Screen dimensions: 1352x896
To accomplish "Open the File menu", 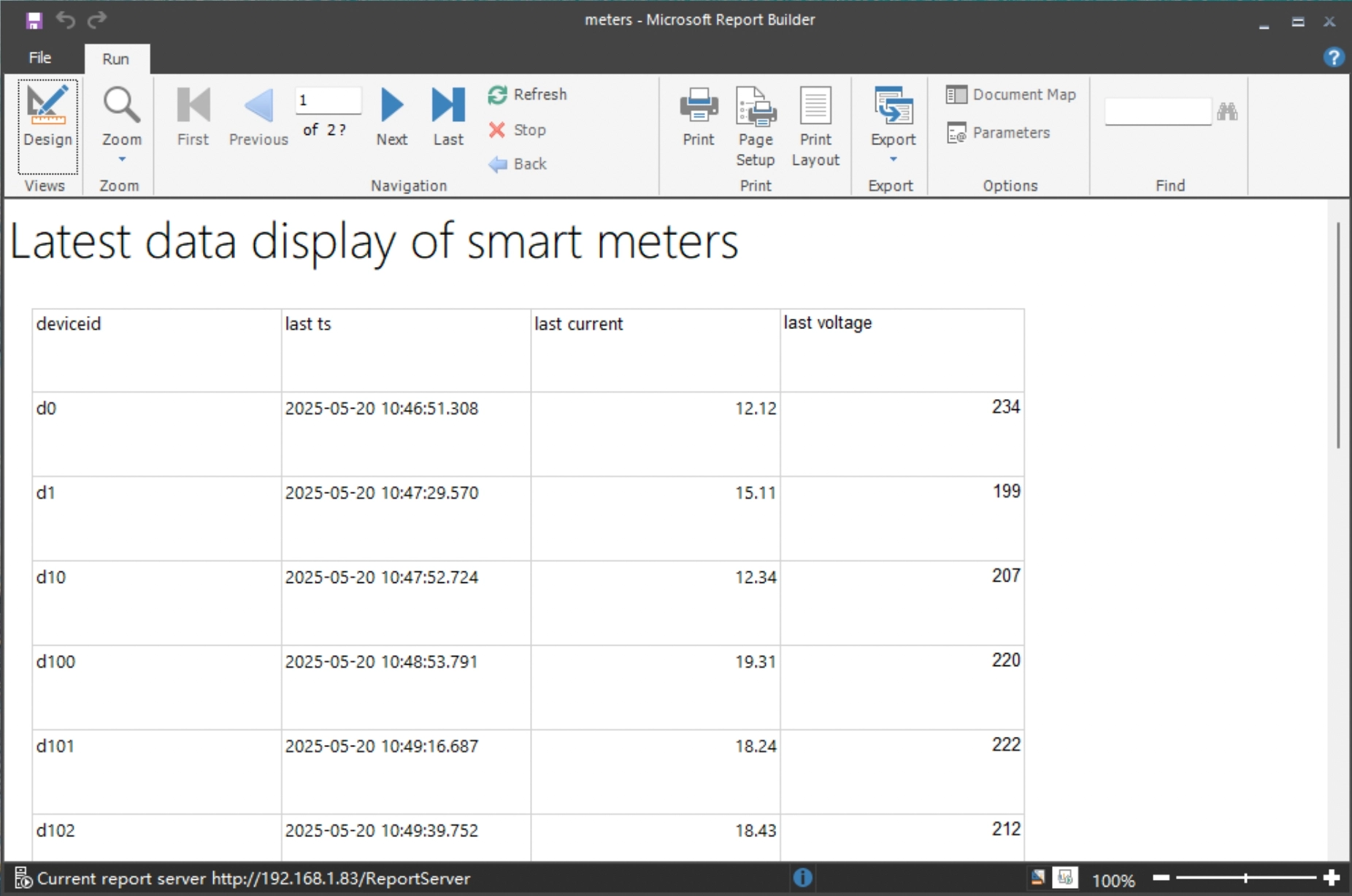I will [40, 58].
